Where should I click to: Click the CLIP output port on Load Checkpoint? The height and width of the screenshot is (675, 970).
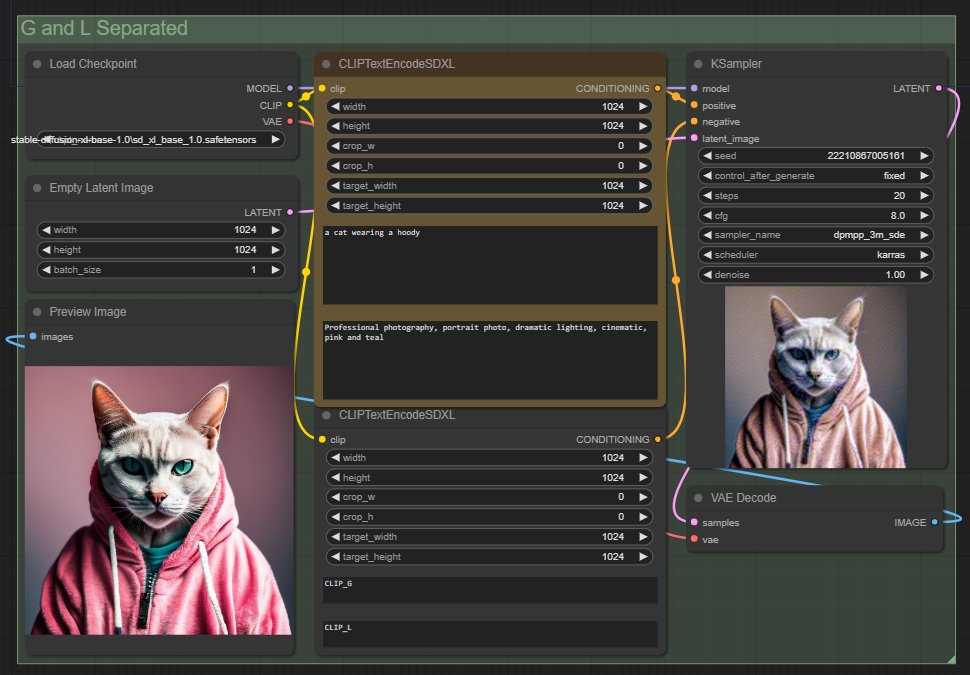tap(290, 105)
